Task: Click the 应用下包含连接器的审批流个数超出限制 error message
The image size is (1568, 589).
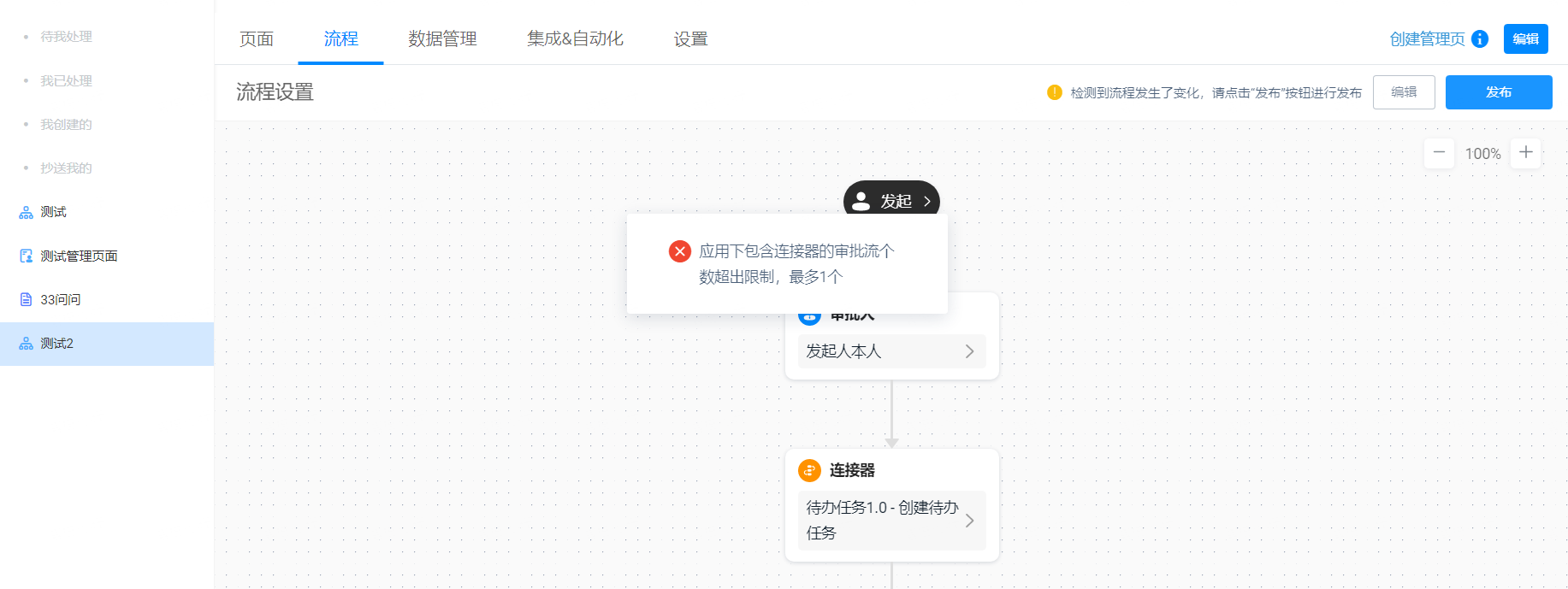Action: click(x=796, y=264)
